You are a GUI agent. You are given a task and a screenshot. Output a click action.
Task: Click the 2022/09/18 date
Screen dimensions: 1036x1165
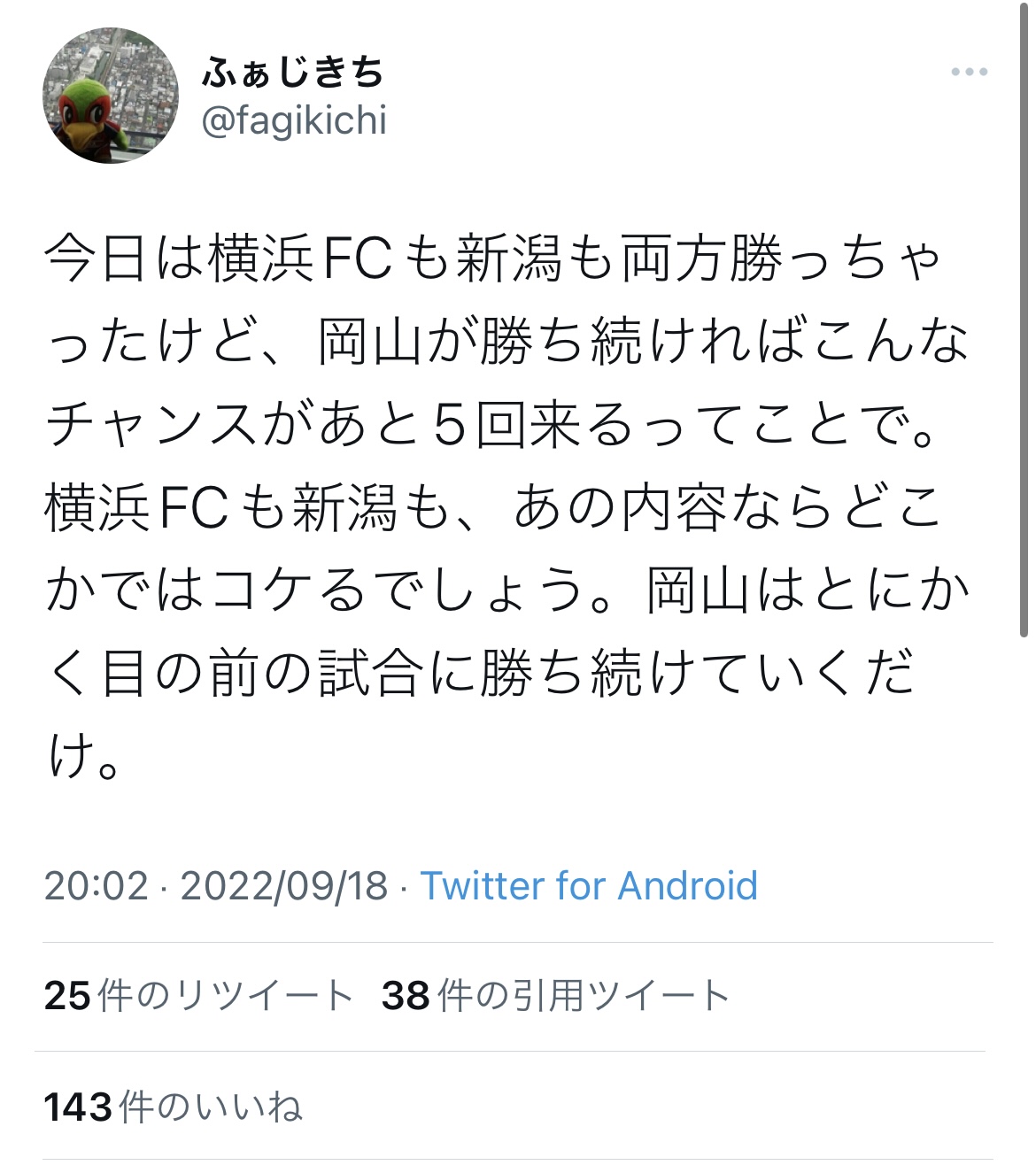[284, 886]
